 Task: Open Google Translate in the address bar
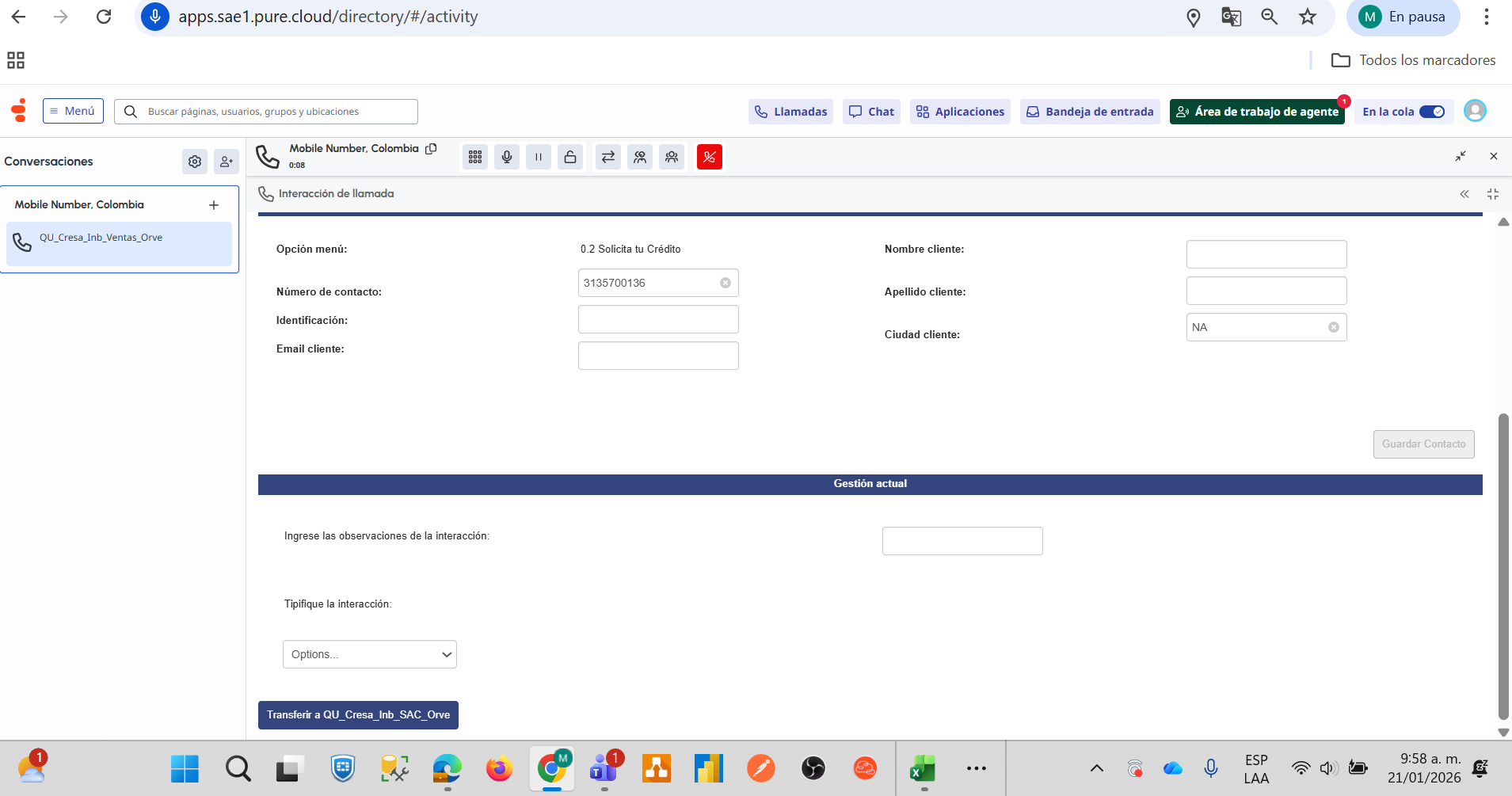click(1232, 17)
